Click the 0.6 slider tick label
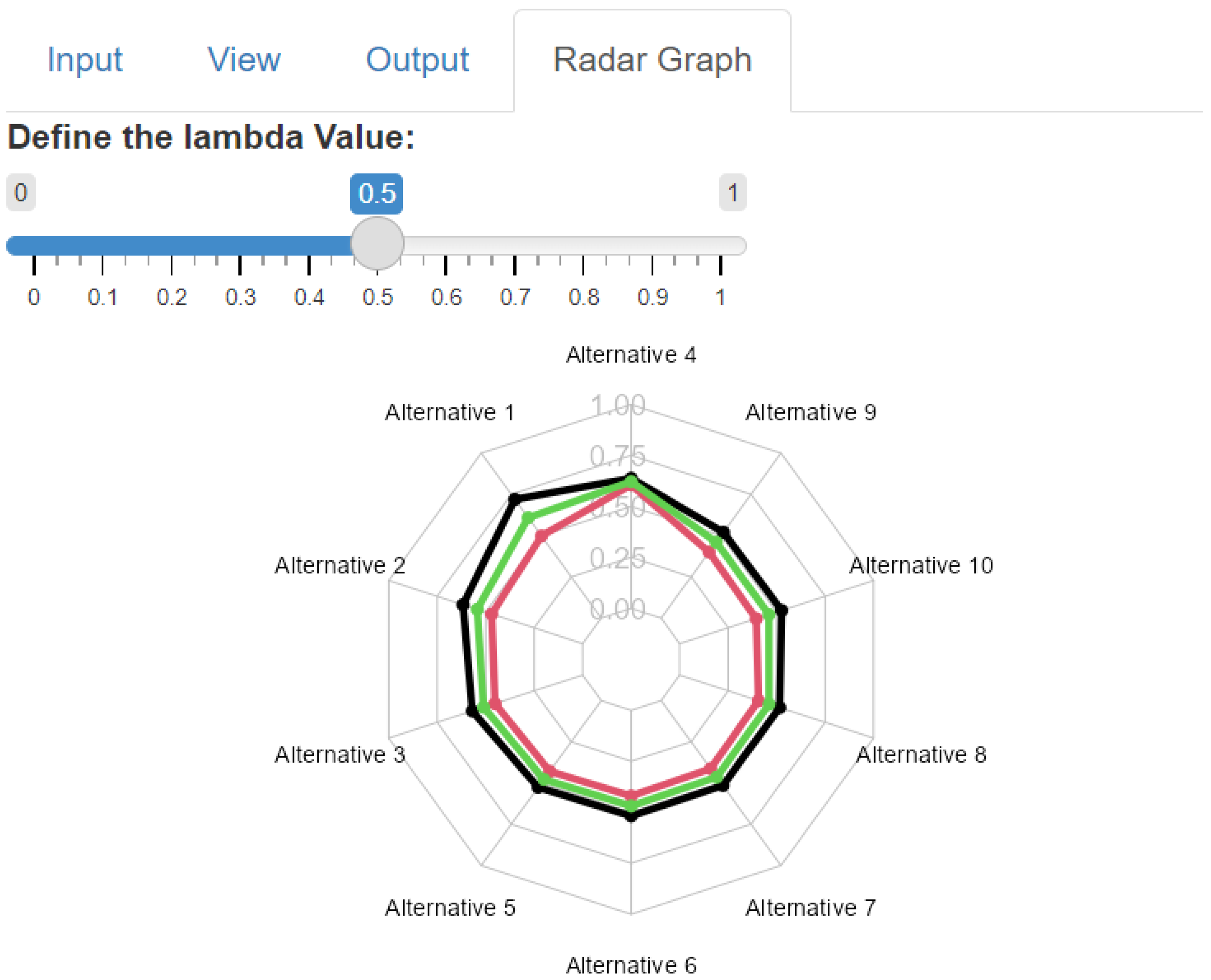Viewport: 1211px width, 980px height. pos(446,298)
